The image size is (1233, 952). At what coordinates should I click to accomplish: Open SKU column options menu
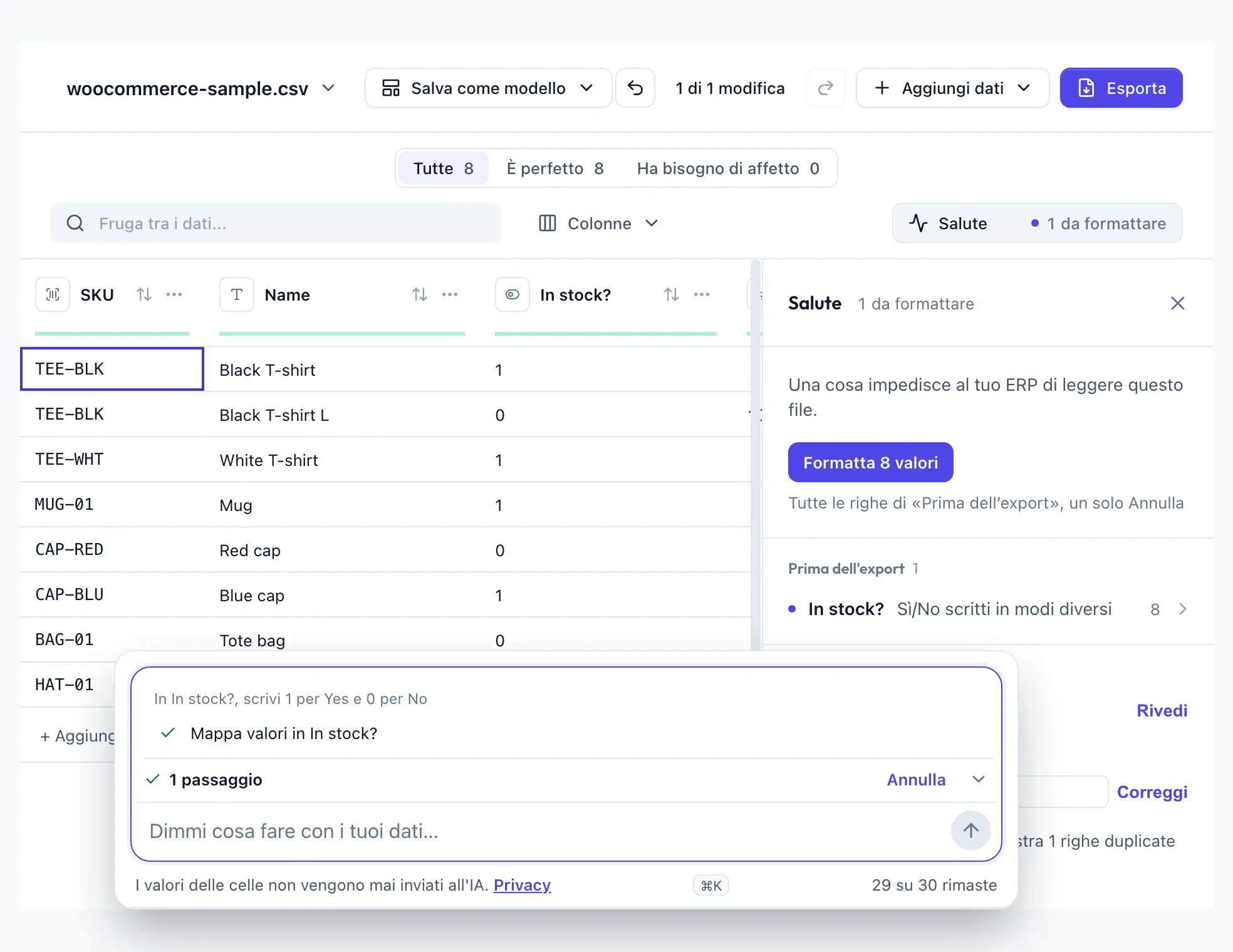pos(174,294)
